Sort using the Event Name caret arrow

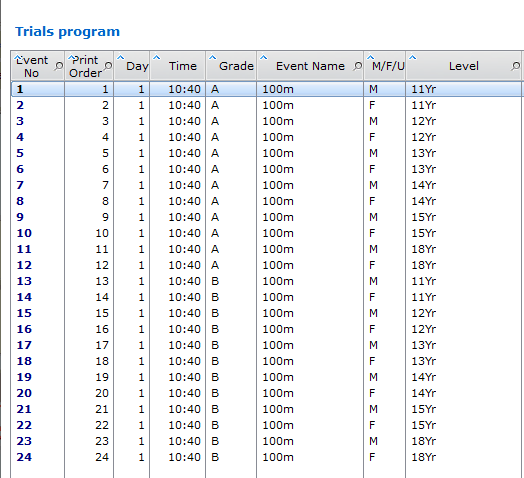tap(263, 58)
